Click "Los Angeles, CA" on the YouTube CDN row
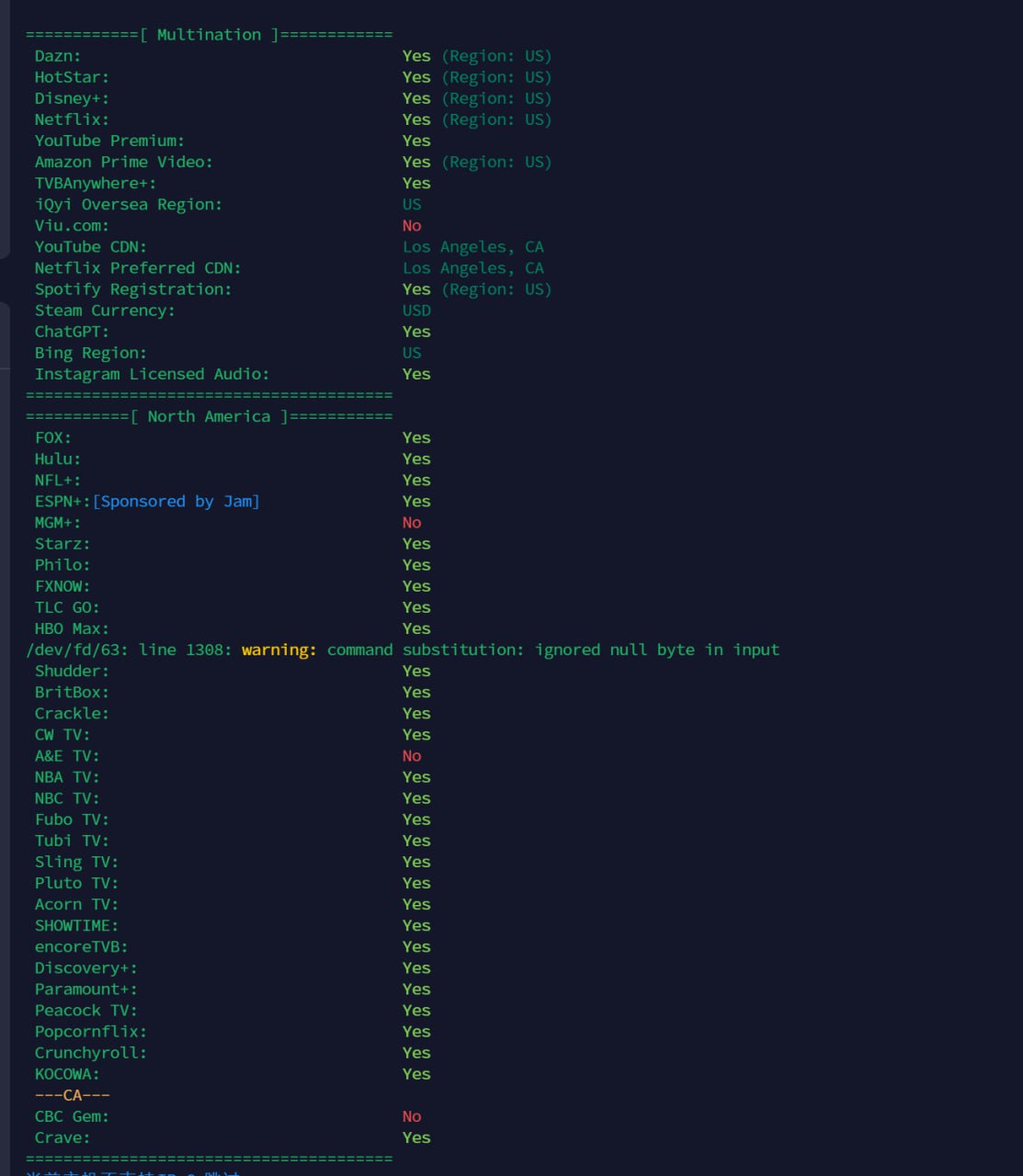Image resolution: width=1023 pixels, height=1176 pixels. coord(473,246)
